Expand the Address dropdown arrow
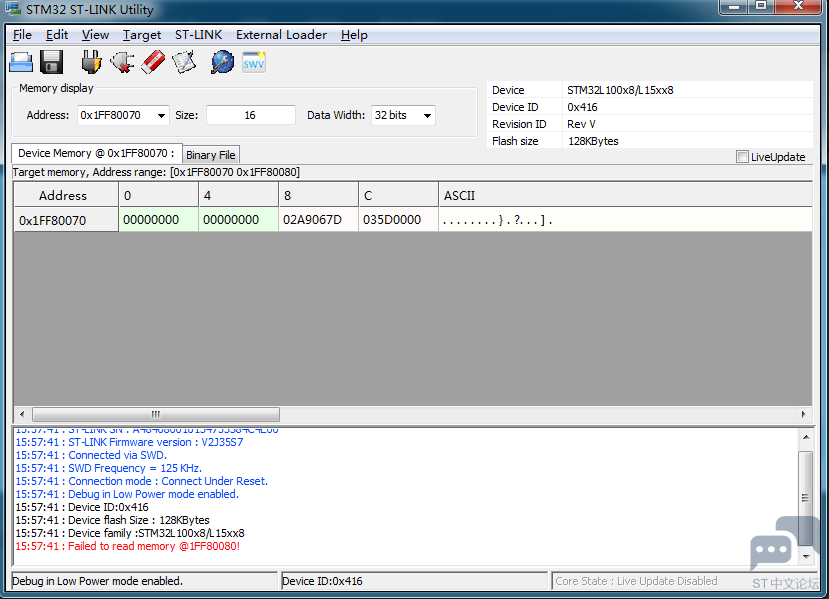829x599 pixels. click(161, 115)
